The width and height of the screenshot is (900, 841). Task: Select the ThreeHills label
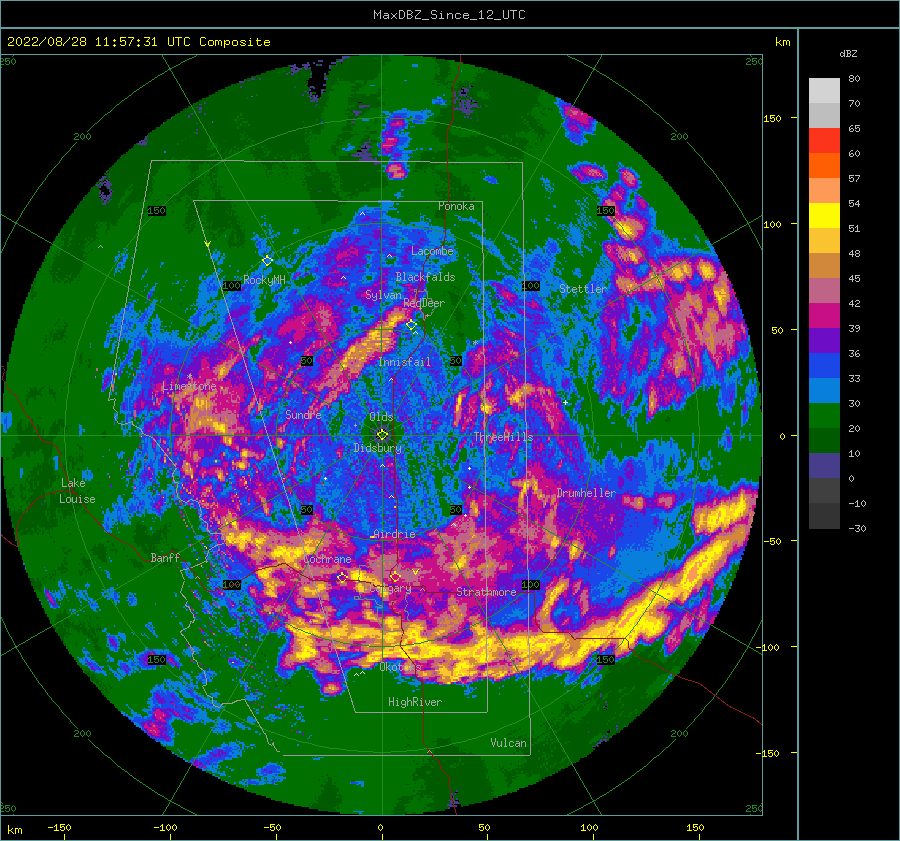[x=503, y=437]
